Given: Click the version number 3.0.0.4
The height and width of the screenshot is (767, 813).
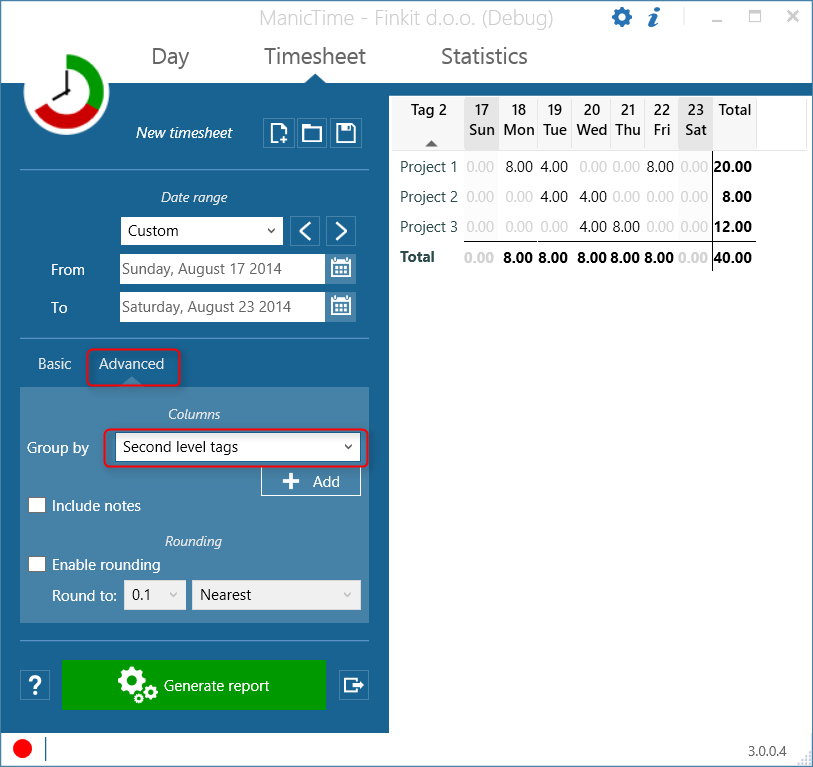Looking at the screenshot, I should coord(767,751).
